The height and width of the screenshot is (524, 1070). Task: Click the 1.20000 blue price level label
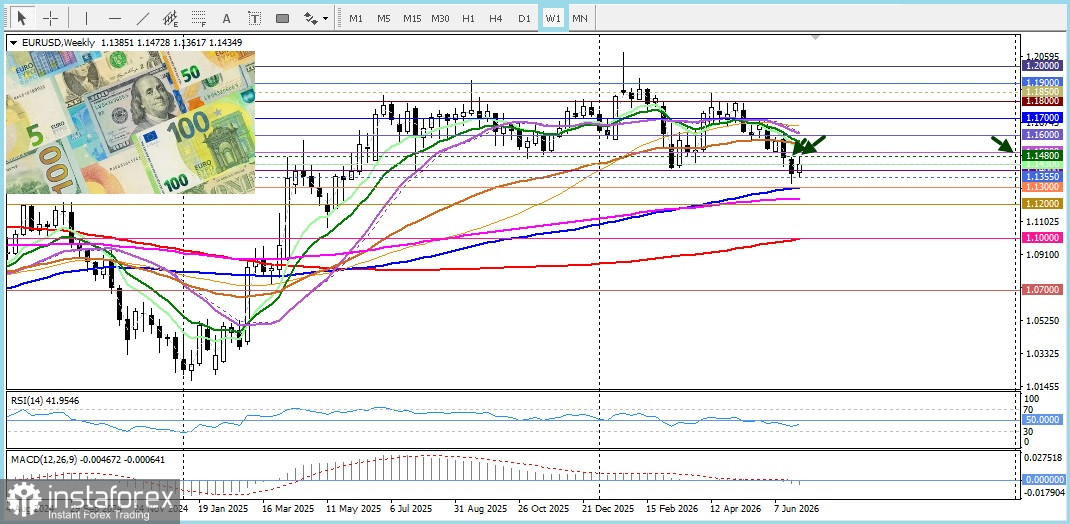[1043, 66]
